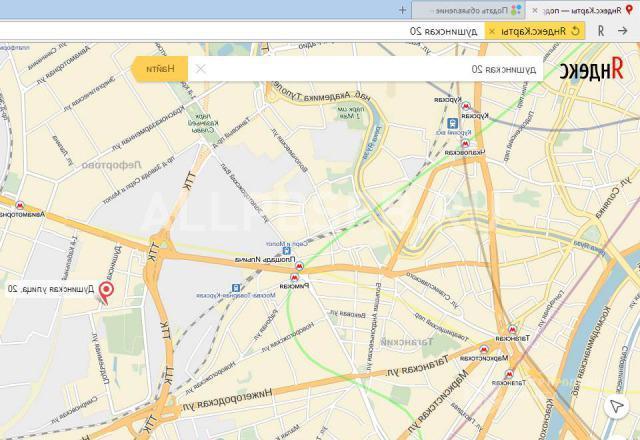Click the Вековая ул. label
The width and height of the screenshot is (640, 440).
point(348,314)
